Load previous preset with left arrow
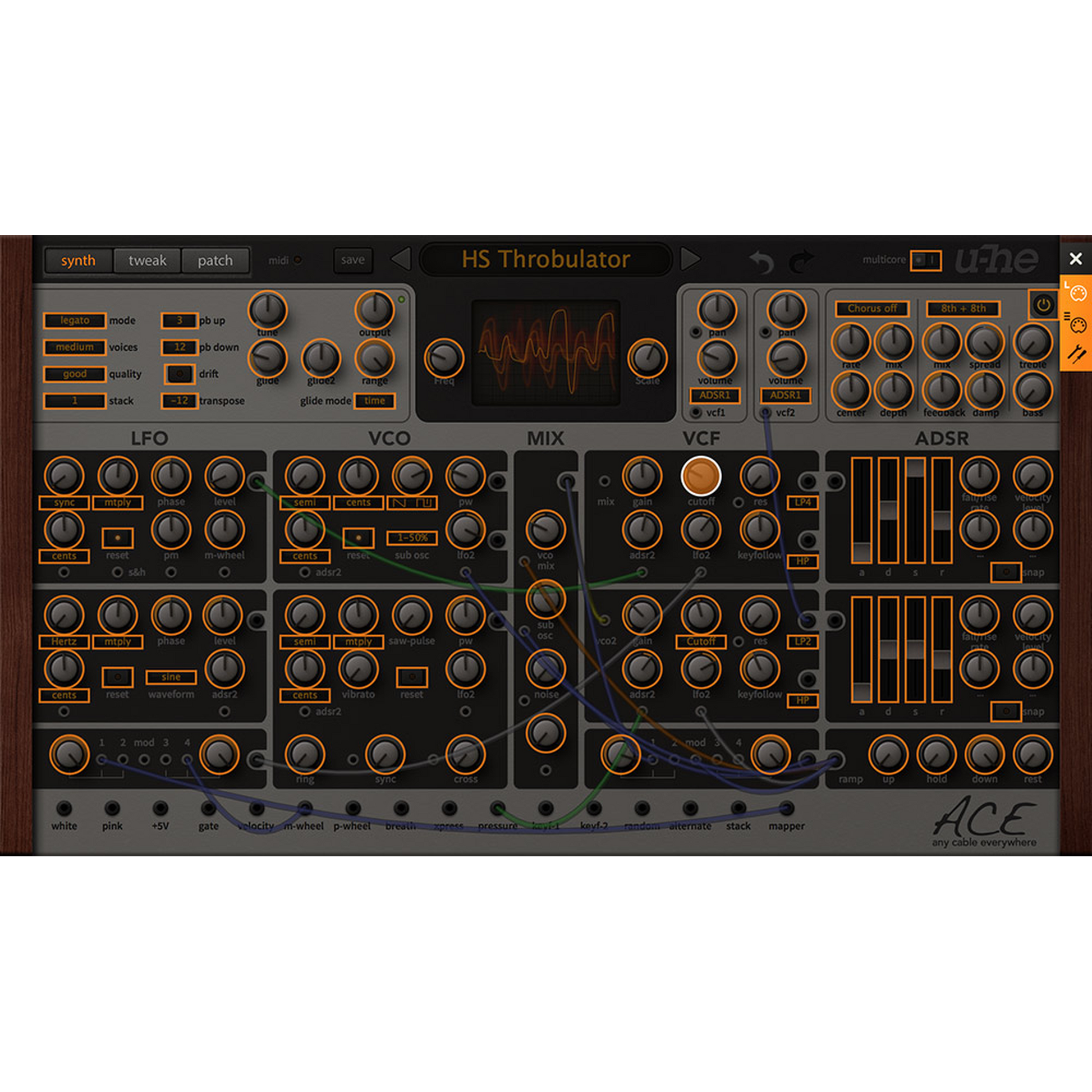 tap(401, 259)
